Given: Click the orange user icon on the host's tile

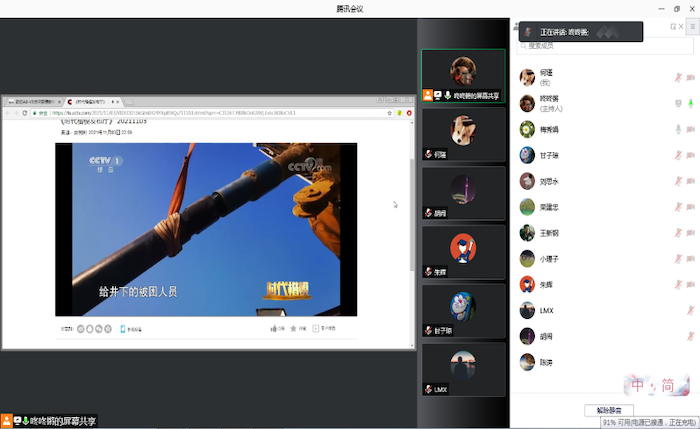Looking at the screenshot, I should (428, 95).
